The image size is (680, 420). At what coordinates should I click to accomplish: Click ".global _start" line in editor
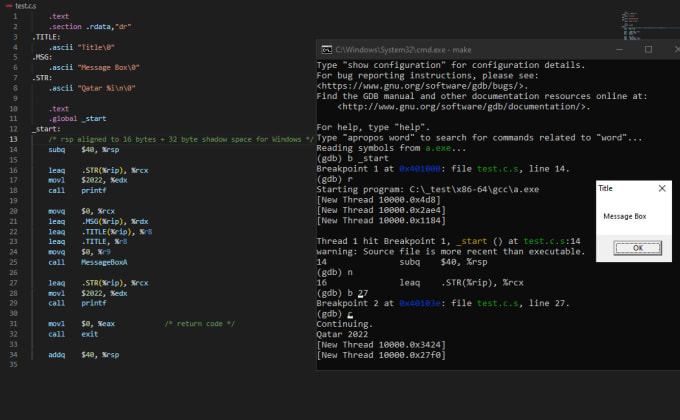click(x=77, y=119)
